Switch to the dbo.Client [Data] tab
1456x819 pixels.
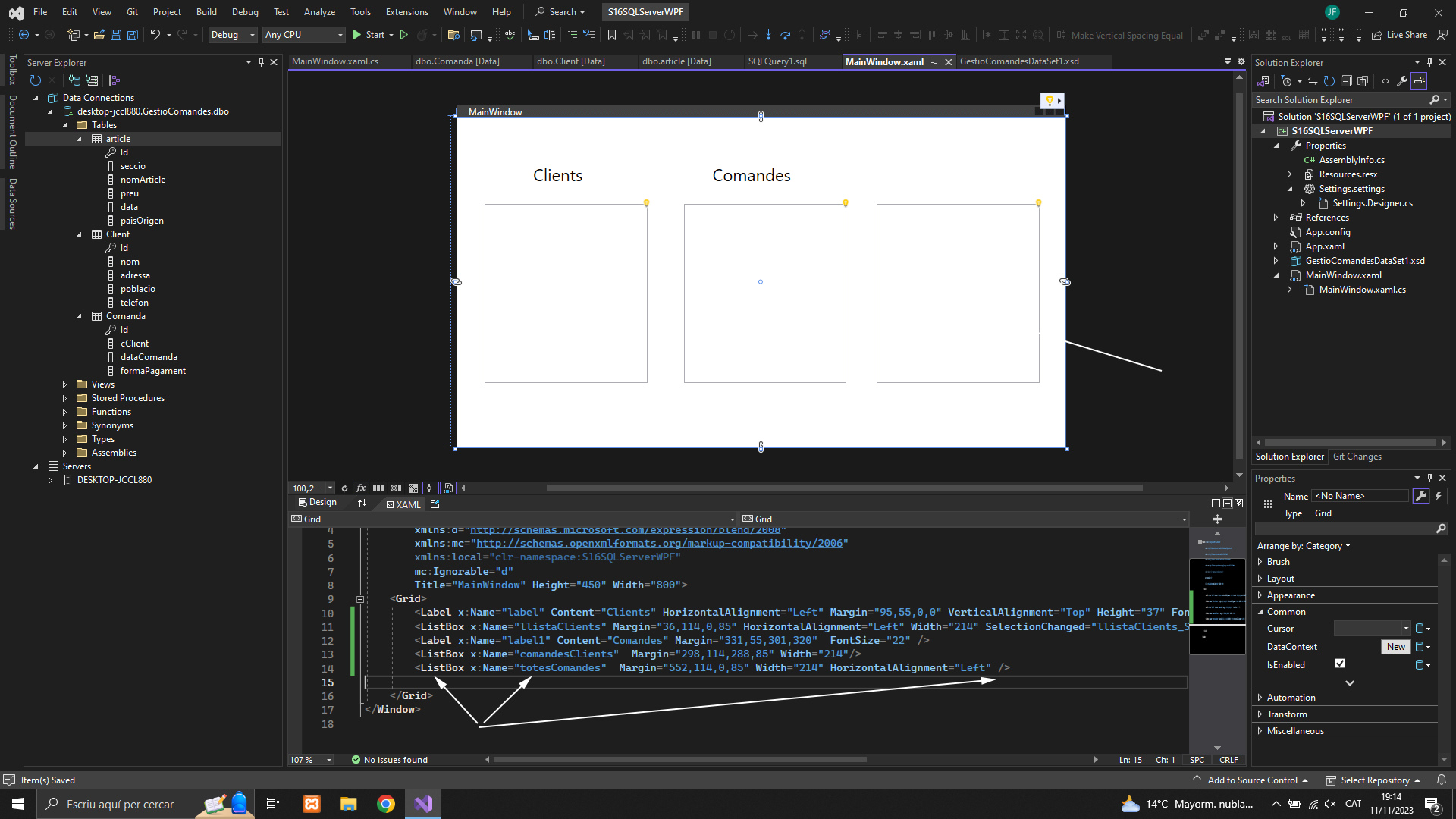tap(570, 61)
